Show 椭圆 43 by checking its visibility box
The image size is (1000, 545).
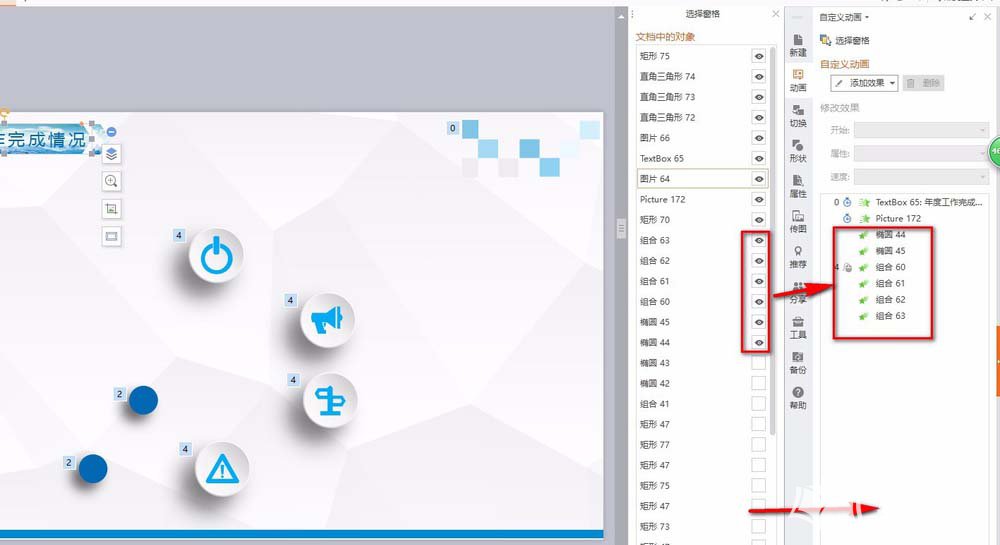759,363
